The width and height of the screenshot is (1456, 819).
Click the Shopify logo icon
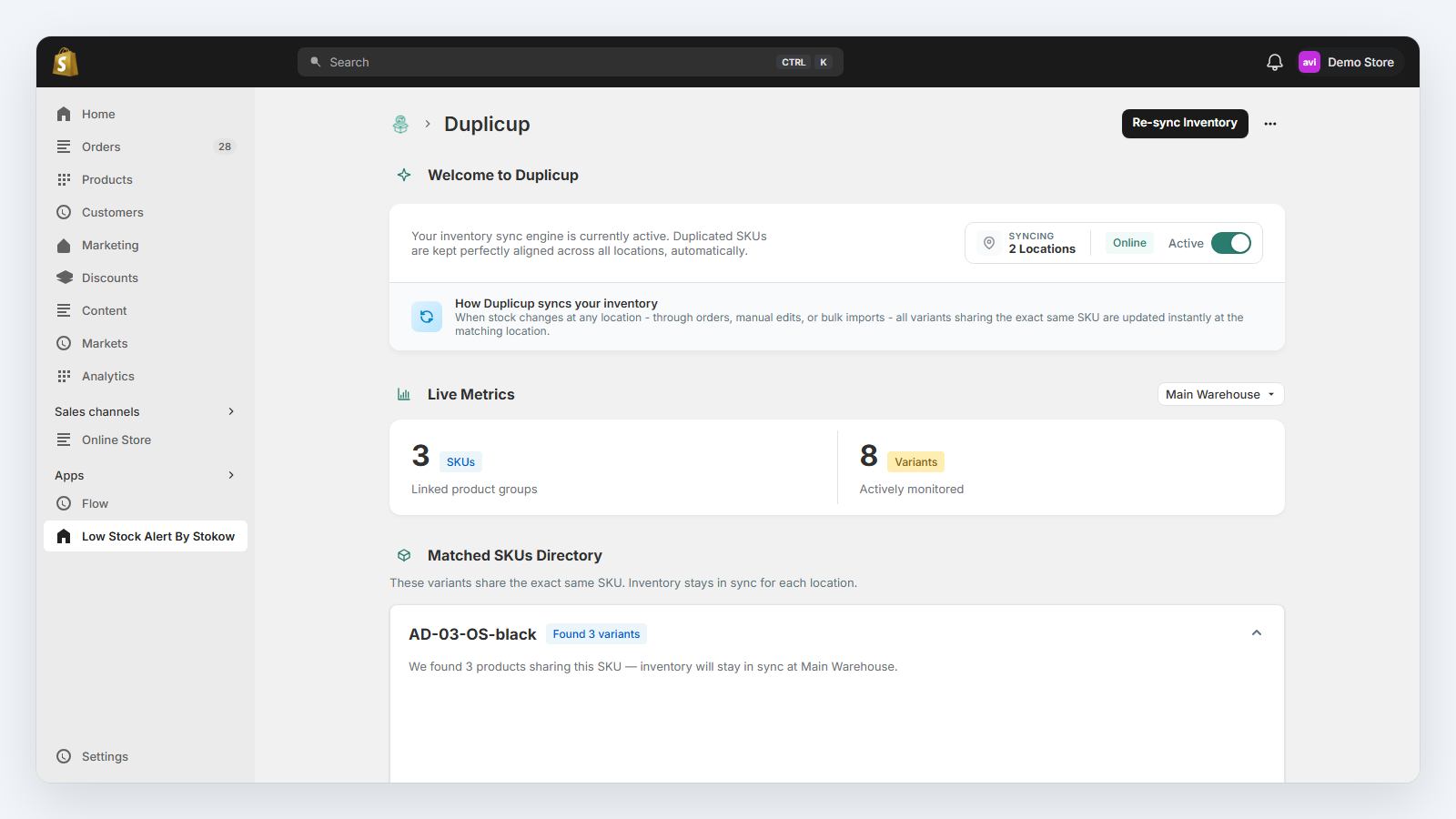click(x=66, y=62)
